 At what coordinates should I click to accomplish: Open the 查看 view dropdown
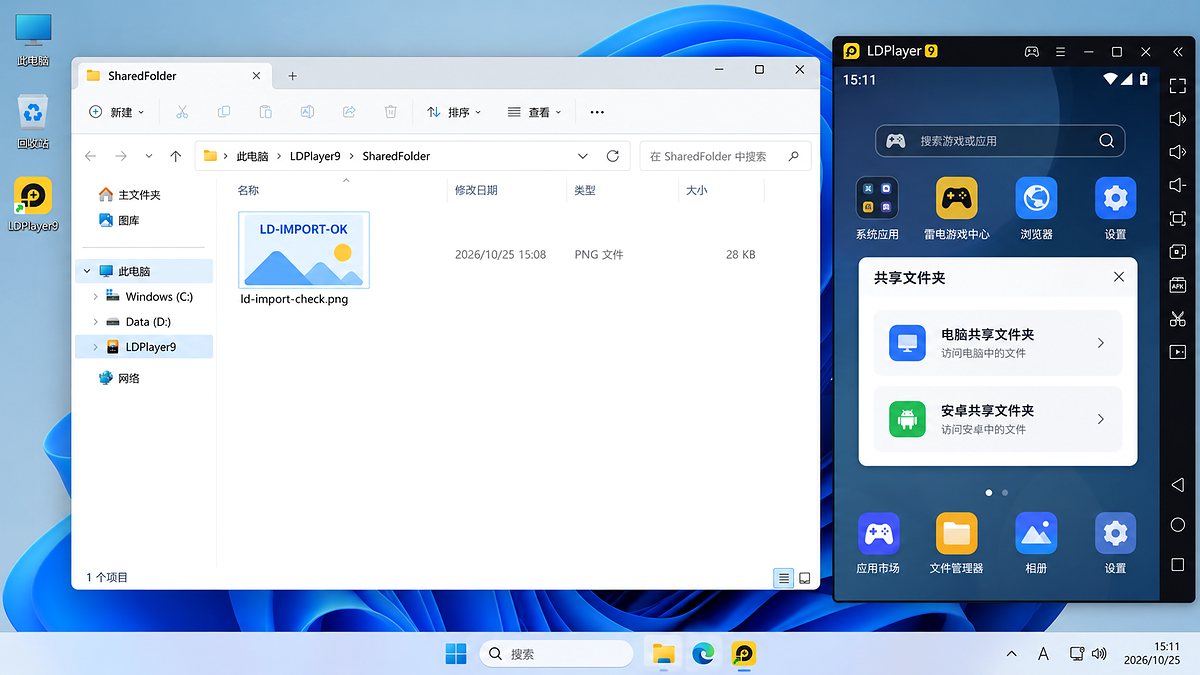coord(534,112)
